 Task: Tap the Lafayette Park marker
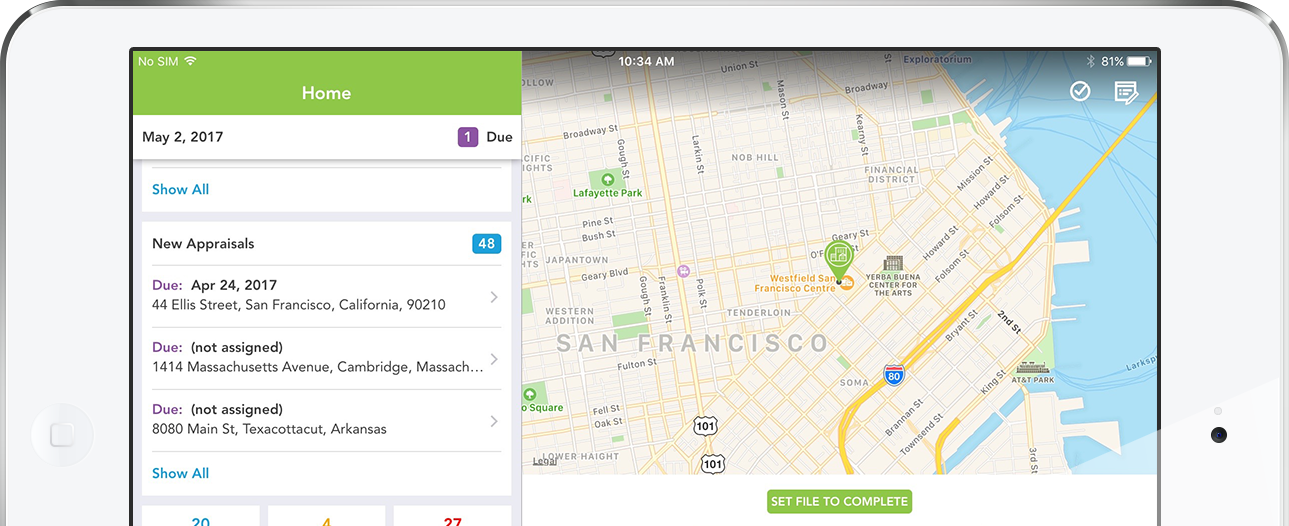(x=608, y=180)
